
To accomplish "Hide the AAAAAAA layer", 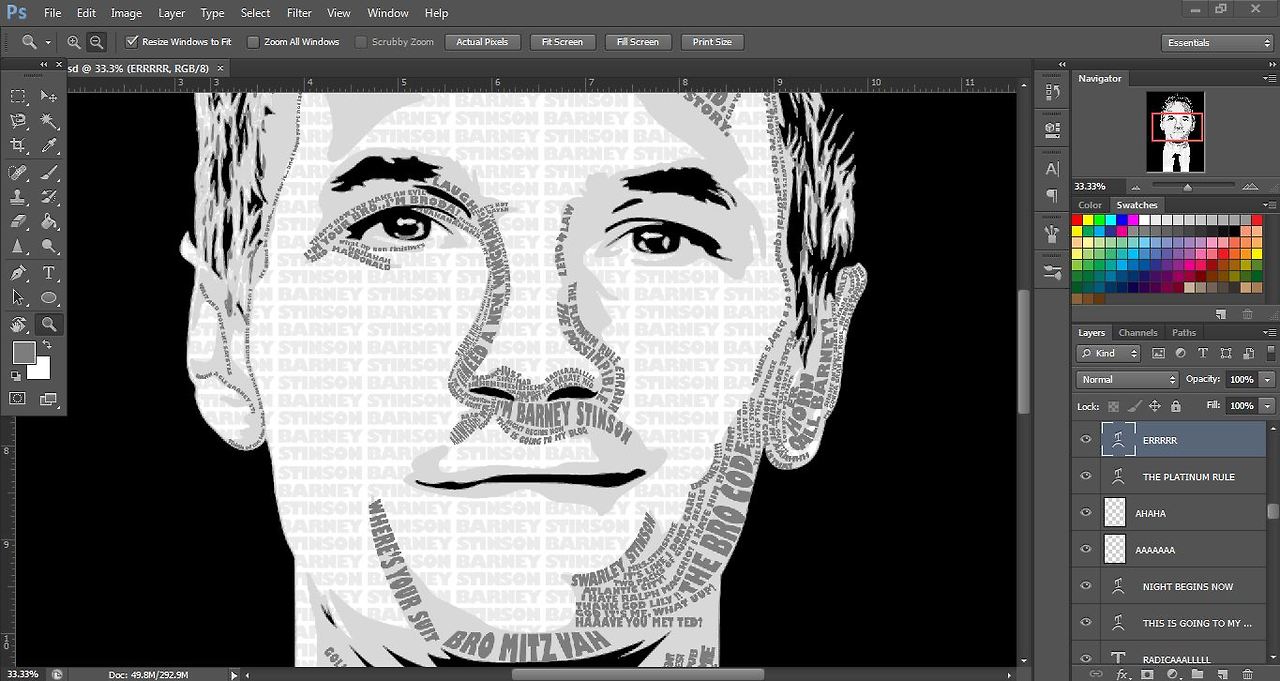I will pos(1086,550).
